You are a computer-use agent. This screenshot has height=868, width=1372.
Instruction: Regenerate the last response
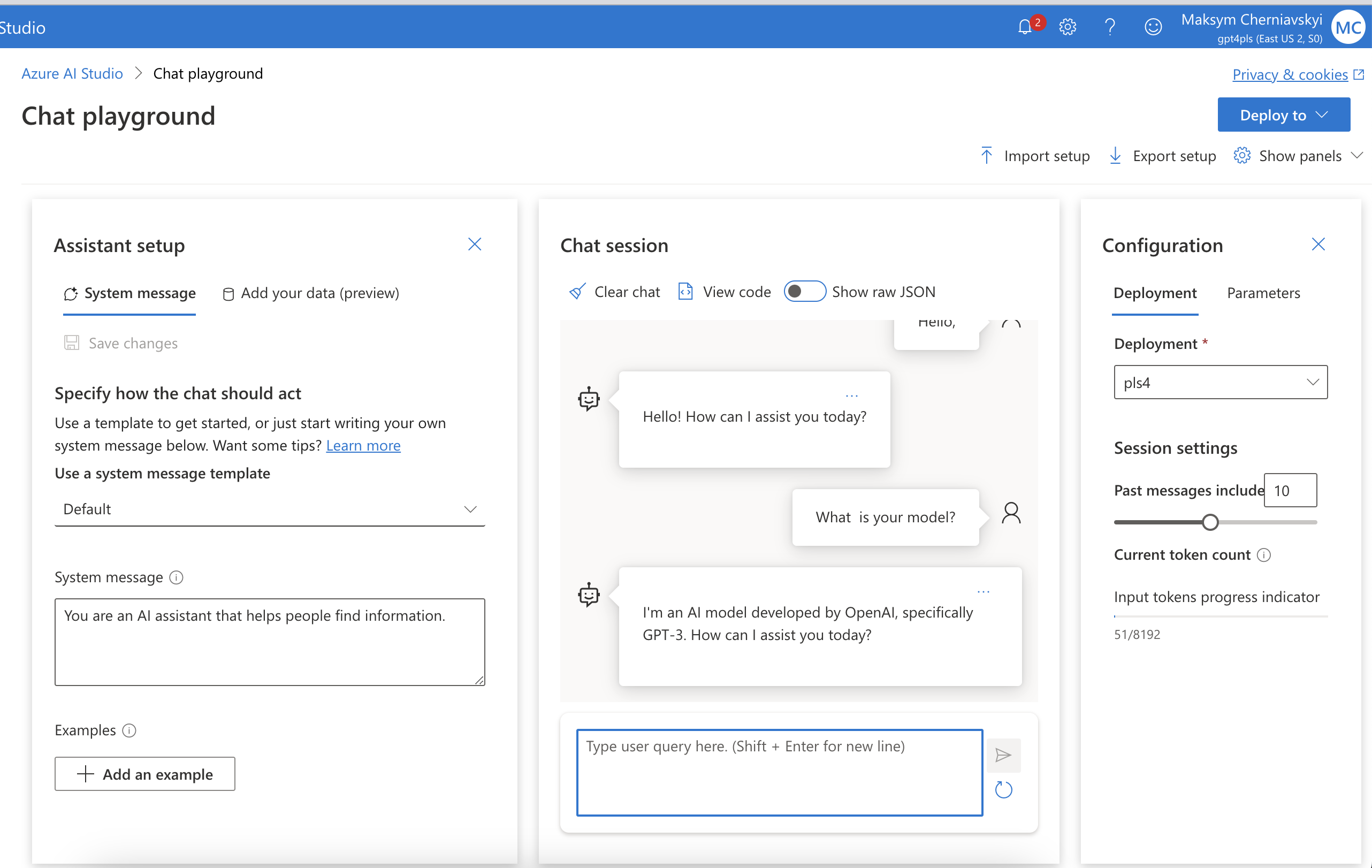tap(1003, 790)
